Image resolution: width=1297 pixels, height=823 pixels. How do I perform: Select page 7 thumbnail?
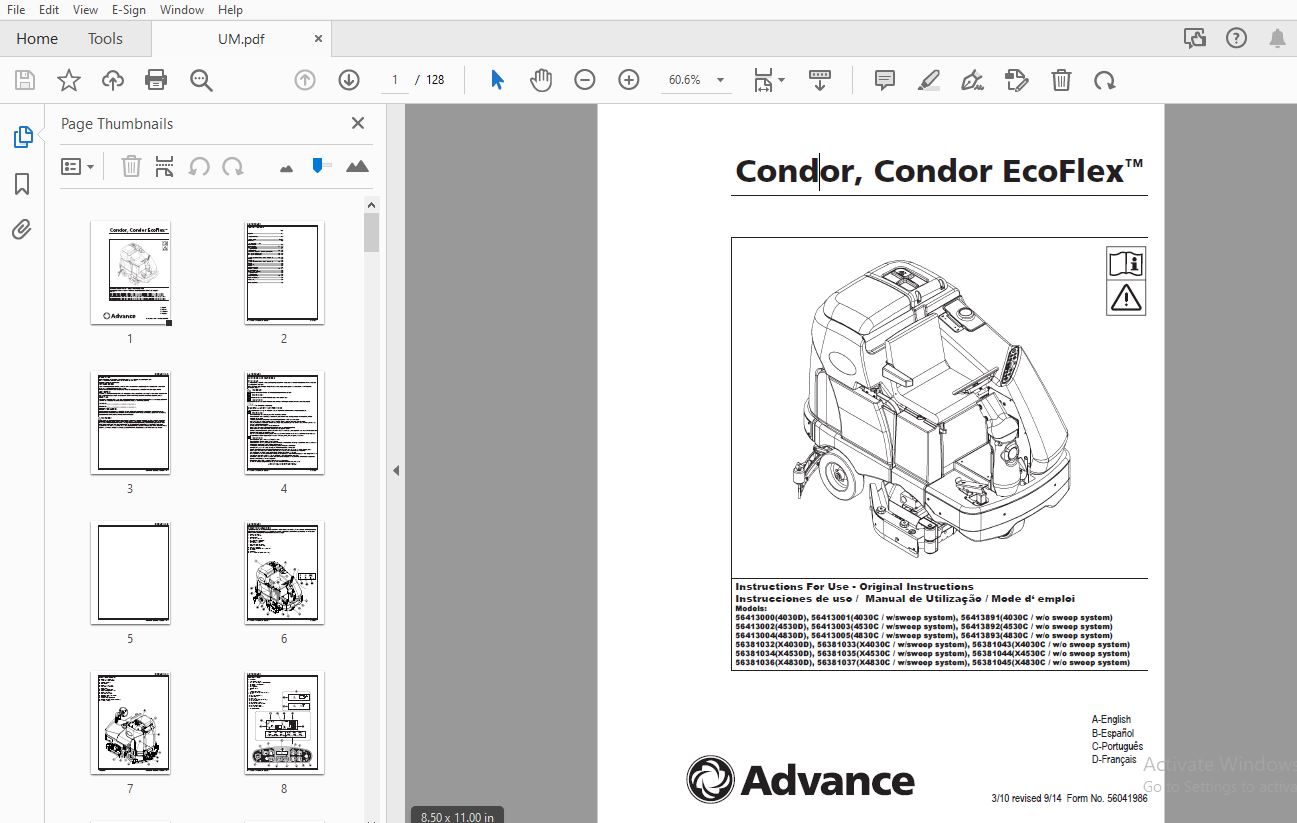pos(130,723)
